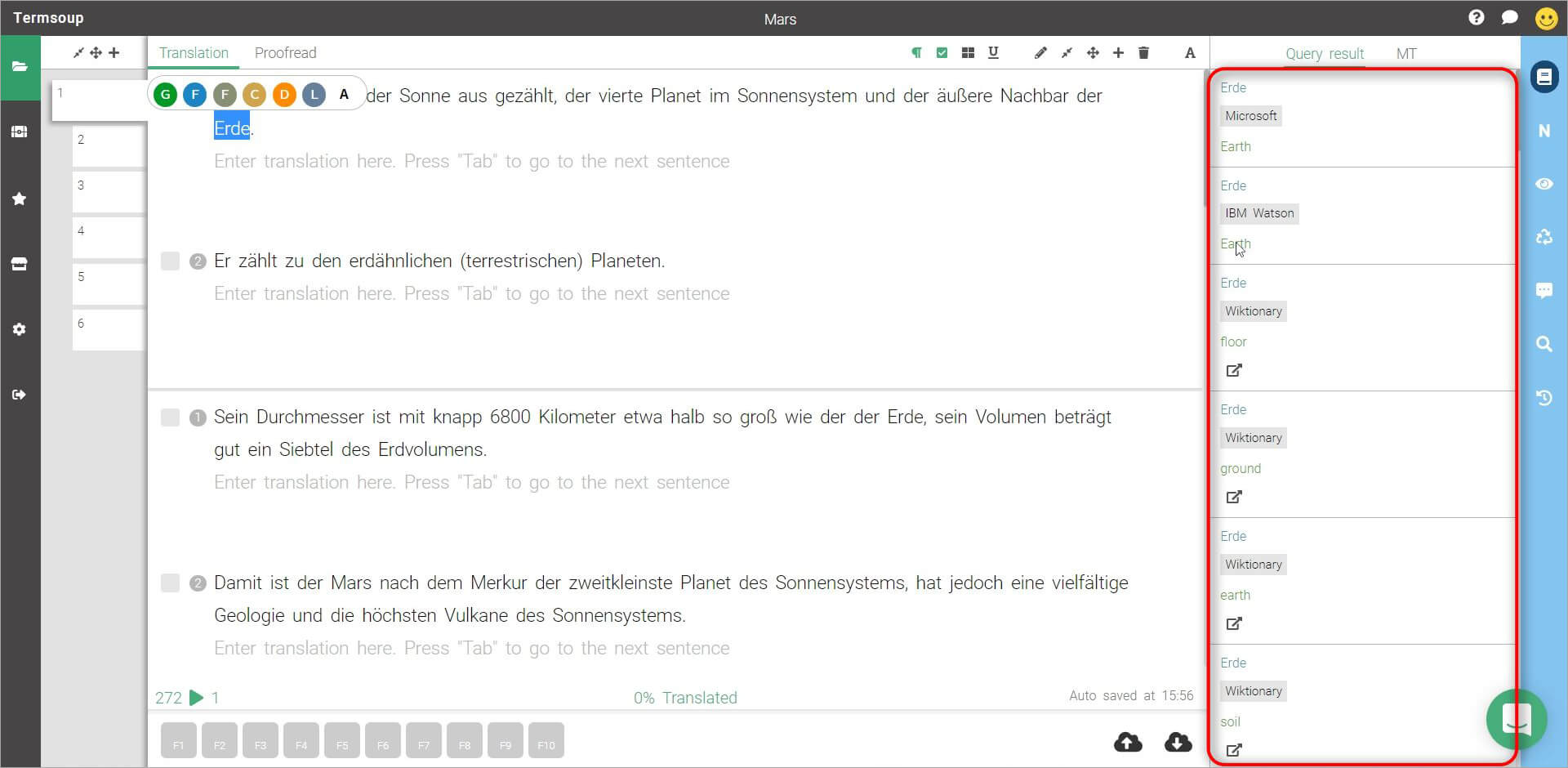Image resolution: width=1568 pixels, height=768 pixels.
Task: Open the history icon in right sidebar
Action: pos(1544,398)
